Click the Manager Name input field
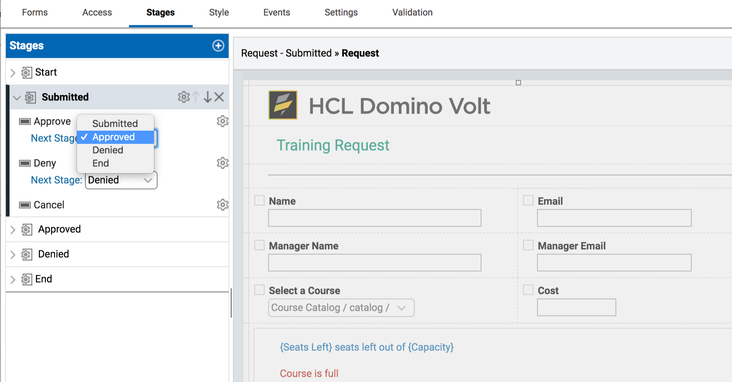 pyautogui.click(x=374, y=263)
